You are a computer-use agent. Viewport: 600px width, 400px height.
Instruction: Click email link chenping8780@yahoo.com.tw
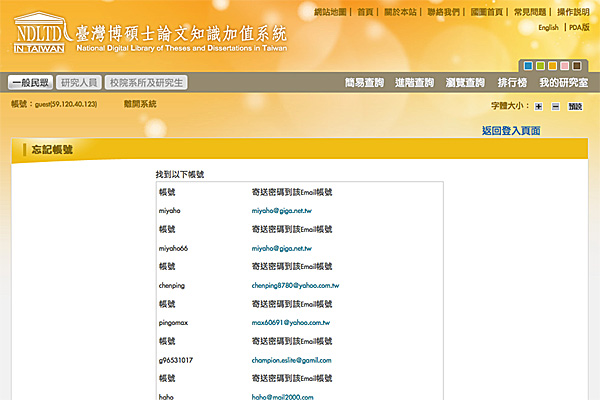tap(296, 285)
